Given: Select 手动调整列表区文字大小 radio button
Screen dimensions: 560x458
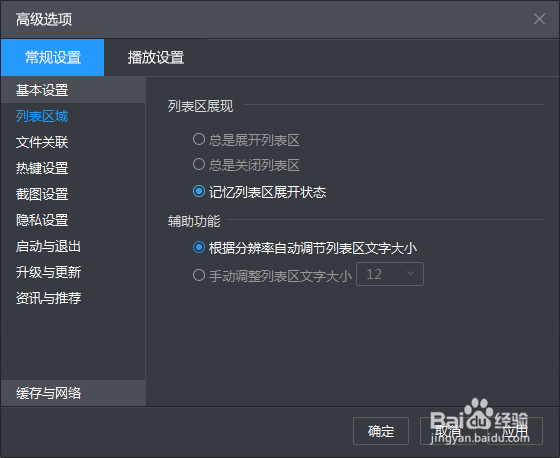Looking at the screenshot, I should tap(199, 275).
